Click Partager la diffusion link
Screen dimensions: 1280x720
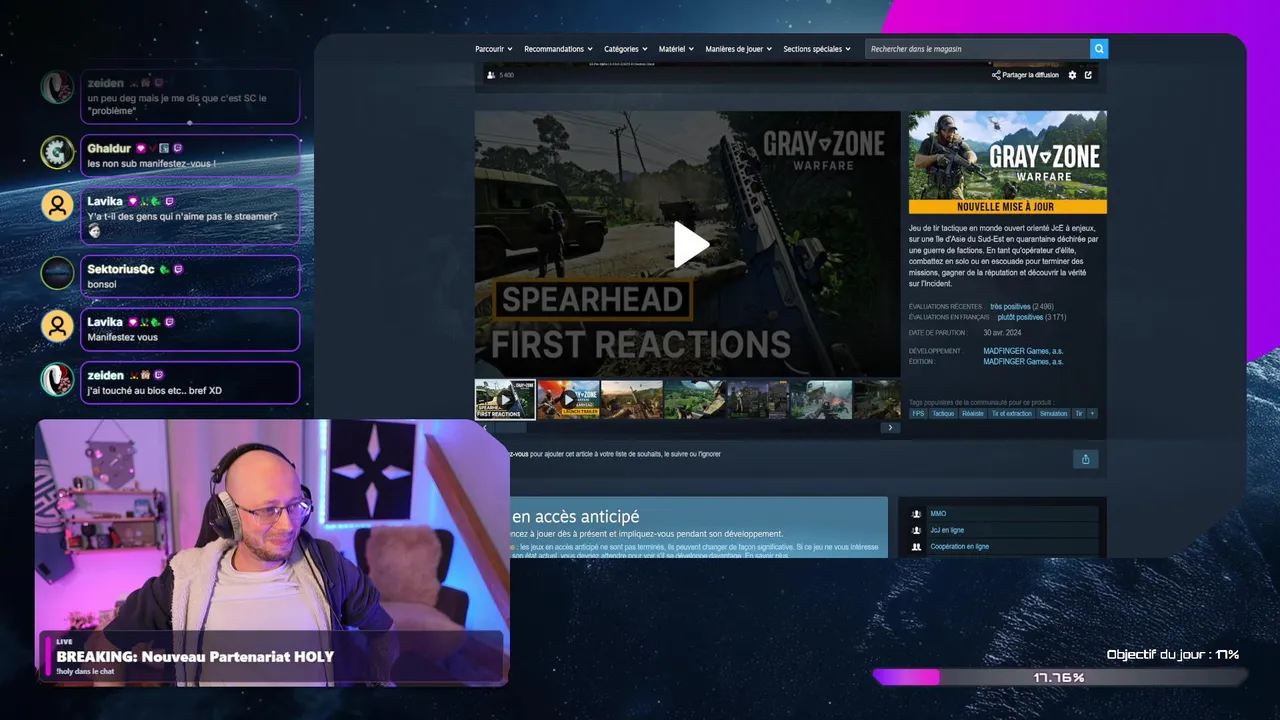1025,75
